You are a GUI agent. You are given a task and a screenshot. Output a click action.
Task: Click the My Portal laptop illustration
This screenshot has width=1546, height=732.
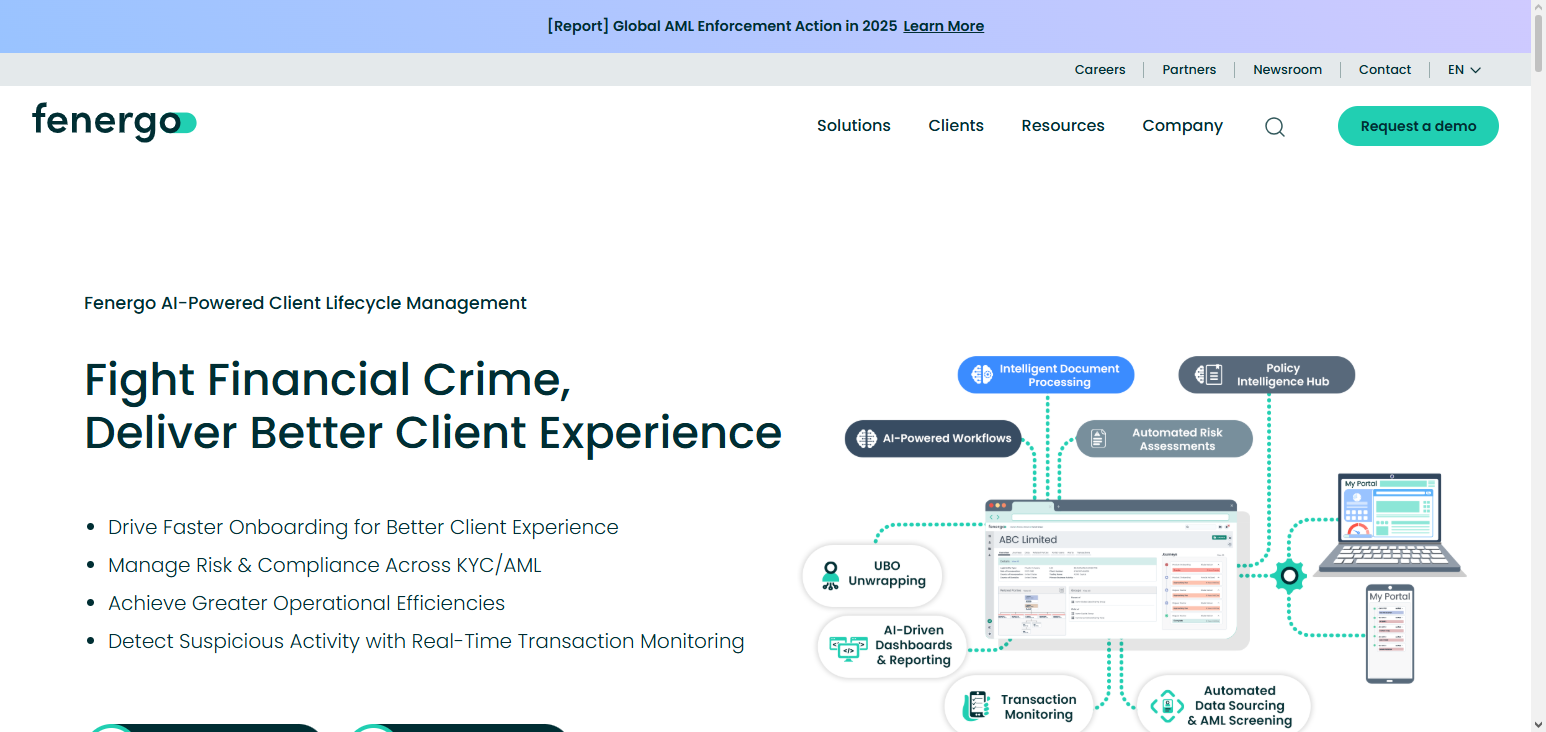coord(1388,525)
